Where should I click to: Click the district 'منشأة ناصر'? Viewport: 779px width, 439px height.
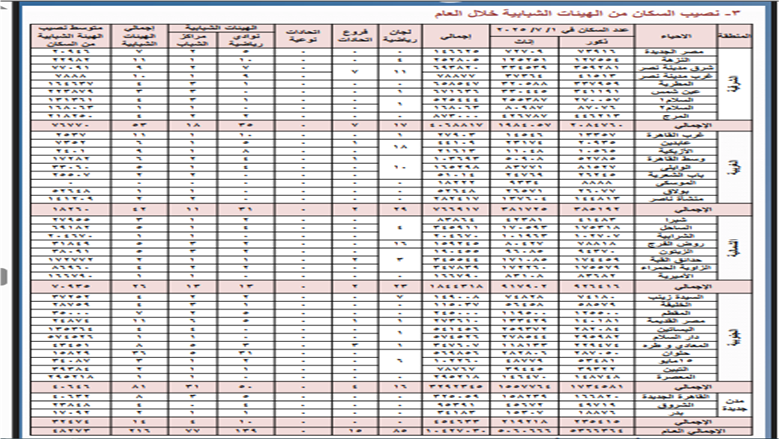point(675,199)
